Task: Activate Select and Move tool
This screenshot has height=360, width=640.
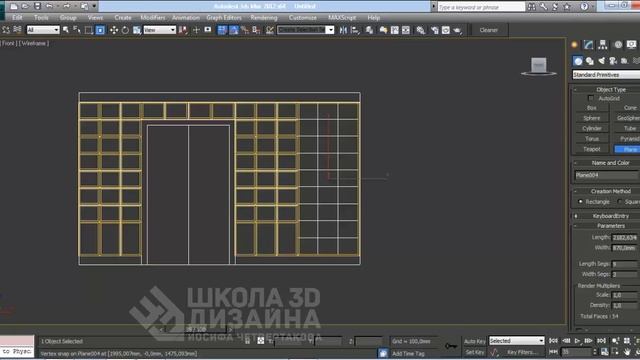Action: (x=113, y=30)
